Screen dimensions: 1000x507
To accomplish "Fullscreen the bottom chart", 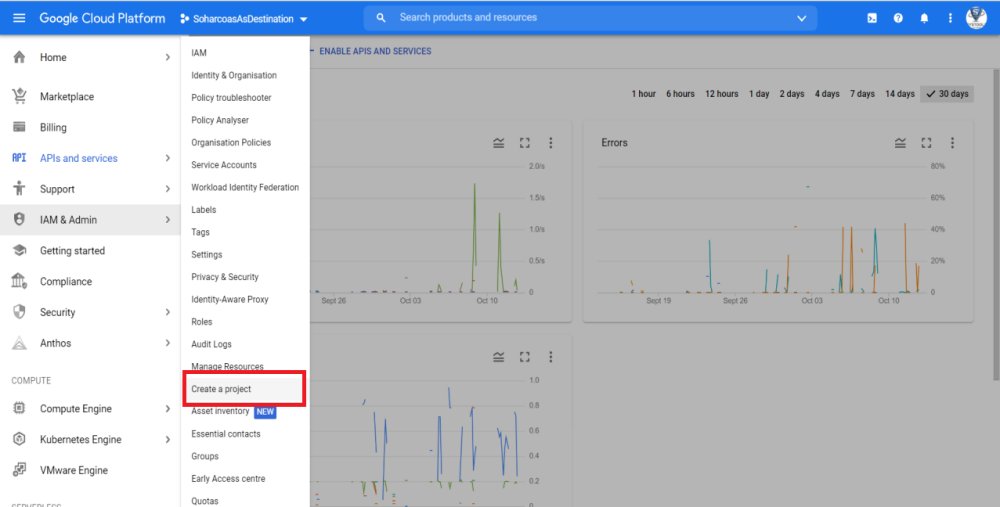I will (x=524, y=357).
